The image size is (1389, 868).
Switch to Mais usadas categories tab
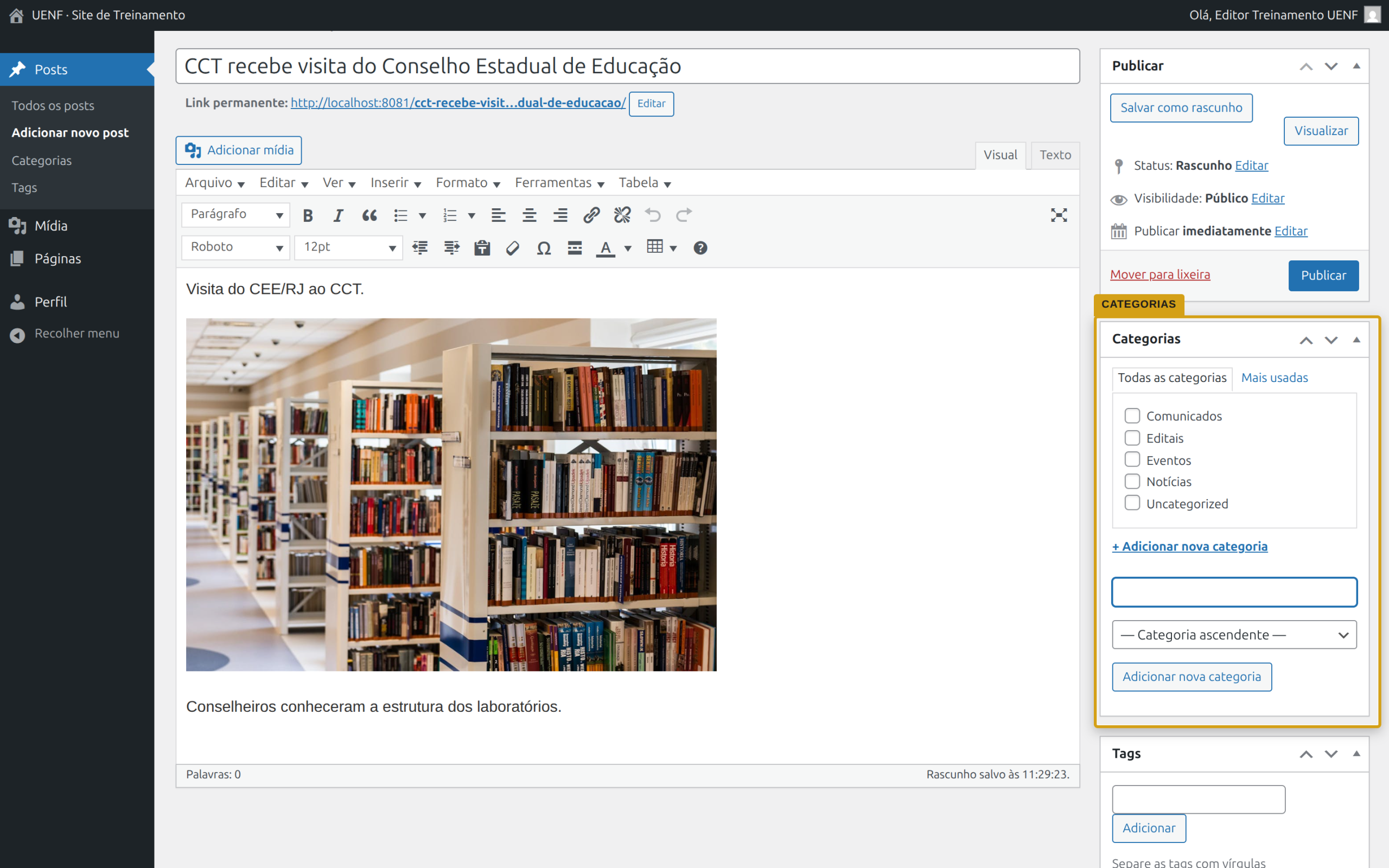point(1274,378)
